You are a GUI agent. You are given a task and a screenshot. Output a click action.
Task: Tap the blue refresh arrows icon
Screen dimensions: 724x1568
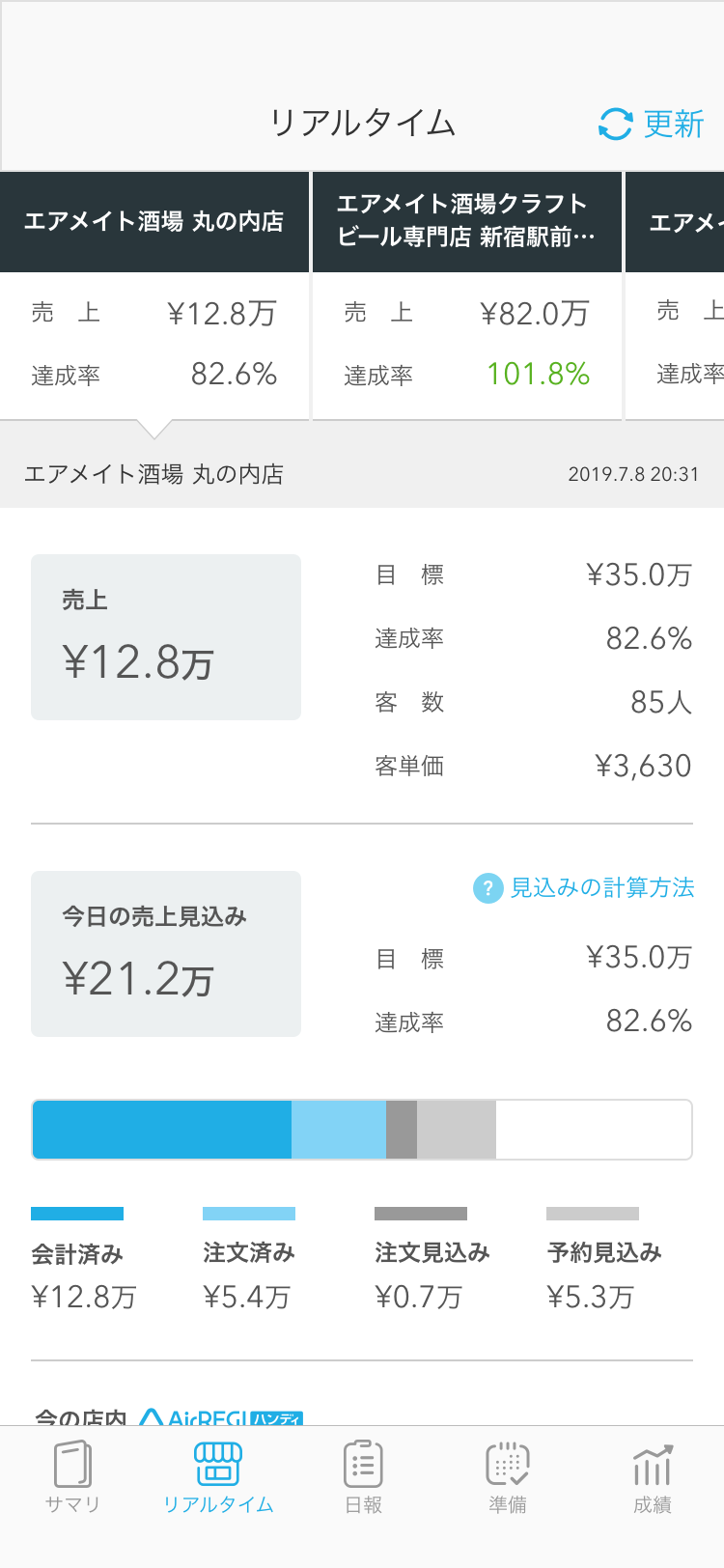click(615, 124)
